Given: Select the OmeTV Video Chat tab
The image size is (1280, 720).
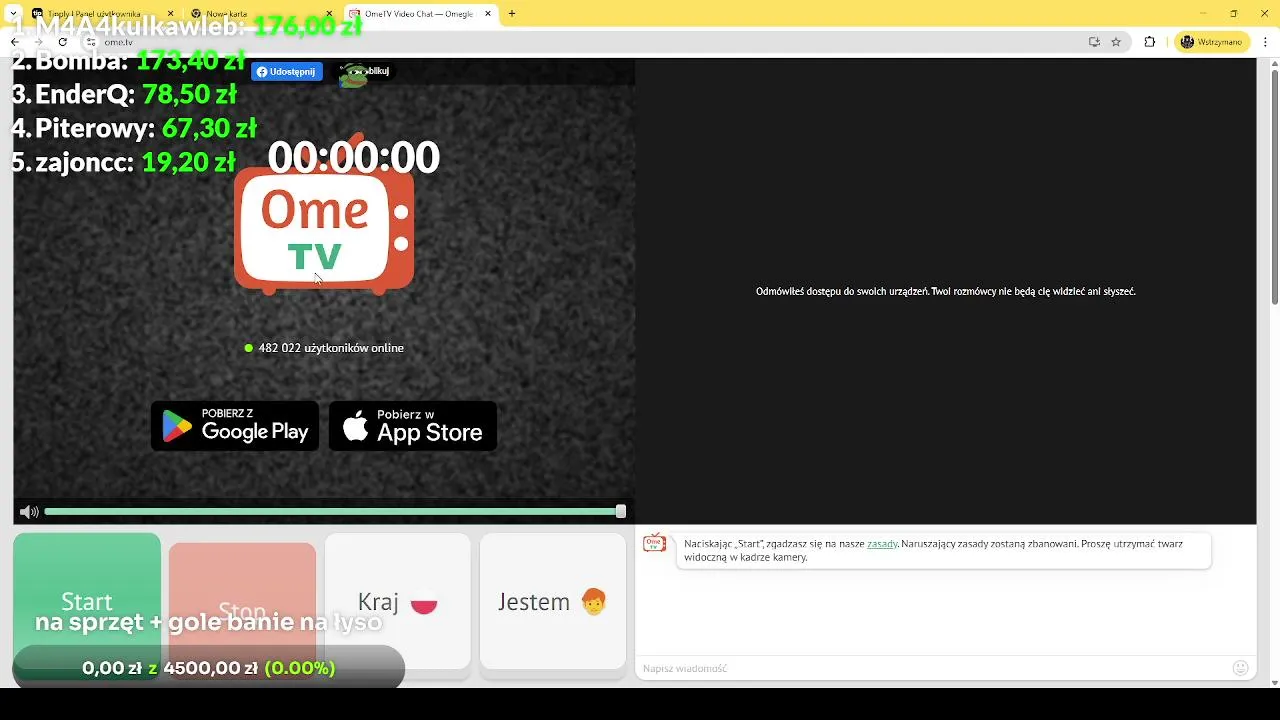Looking at the screenshot, I should 420,14.
